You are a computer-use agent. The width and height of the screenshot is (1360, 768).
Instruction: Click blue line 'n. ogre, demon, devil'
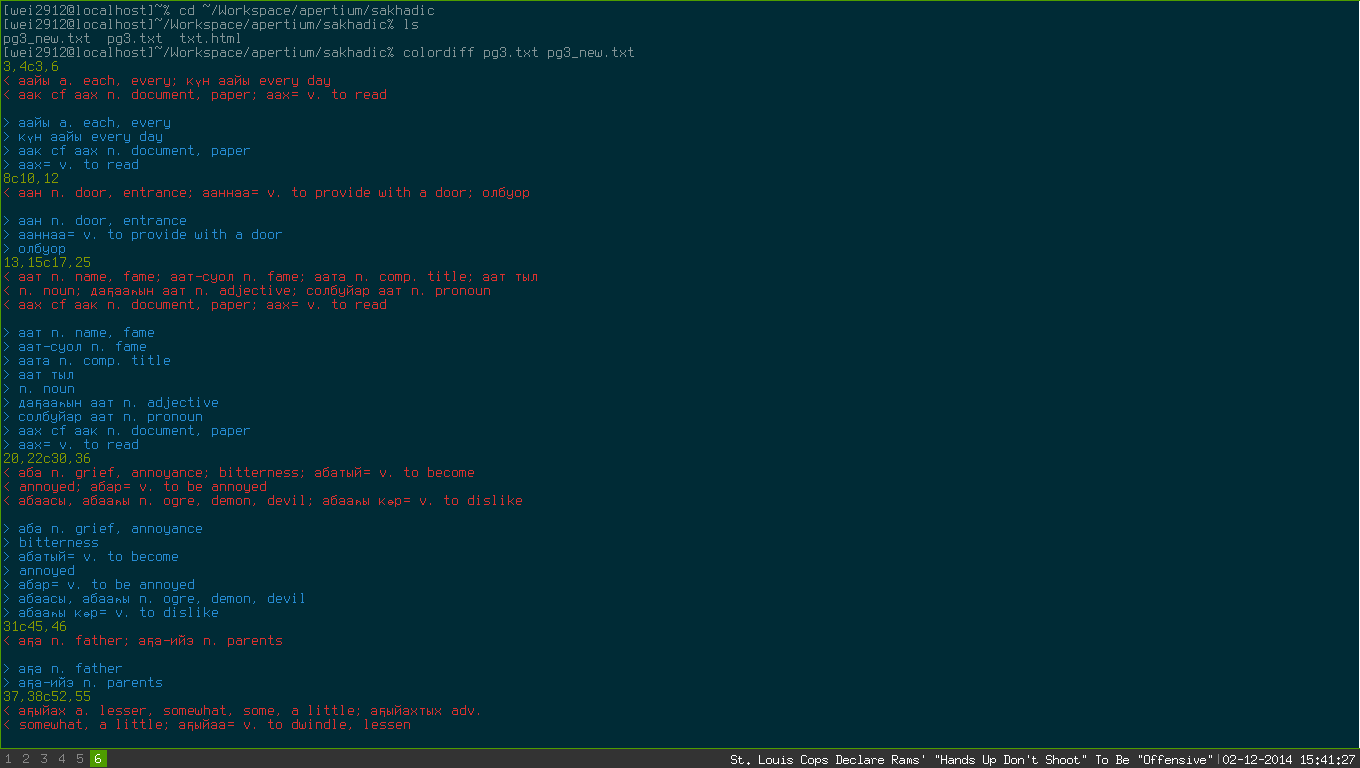click(155, 599)
